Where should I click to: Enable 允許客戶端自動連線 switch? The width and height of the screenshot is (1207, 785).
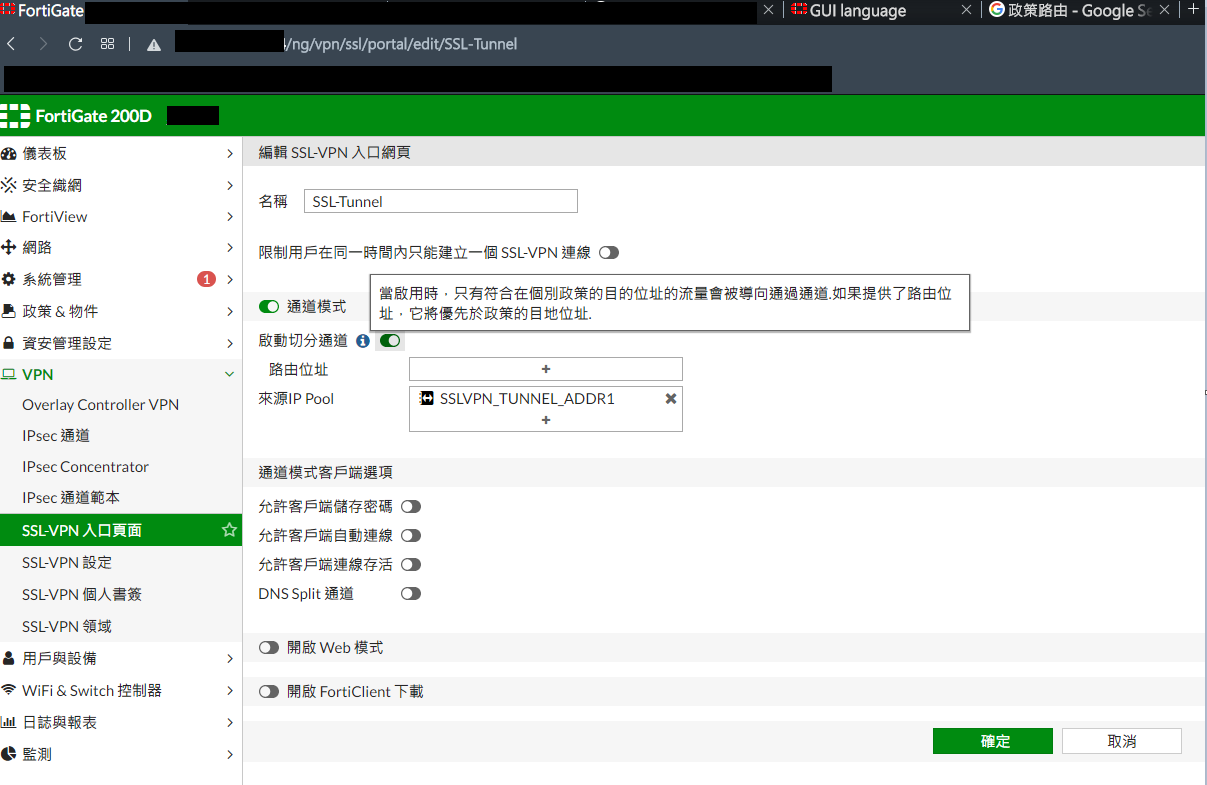411,536
